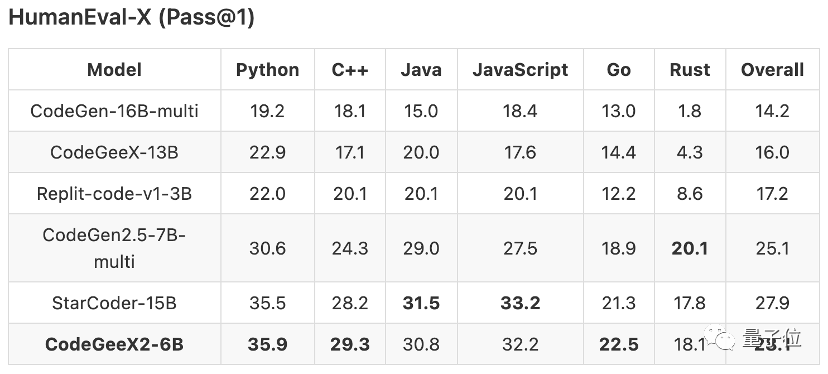
Task: Click CodeGen-16B-multi's 1.8 Rust score
Action: point(690,111)
